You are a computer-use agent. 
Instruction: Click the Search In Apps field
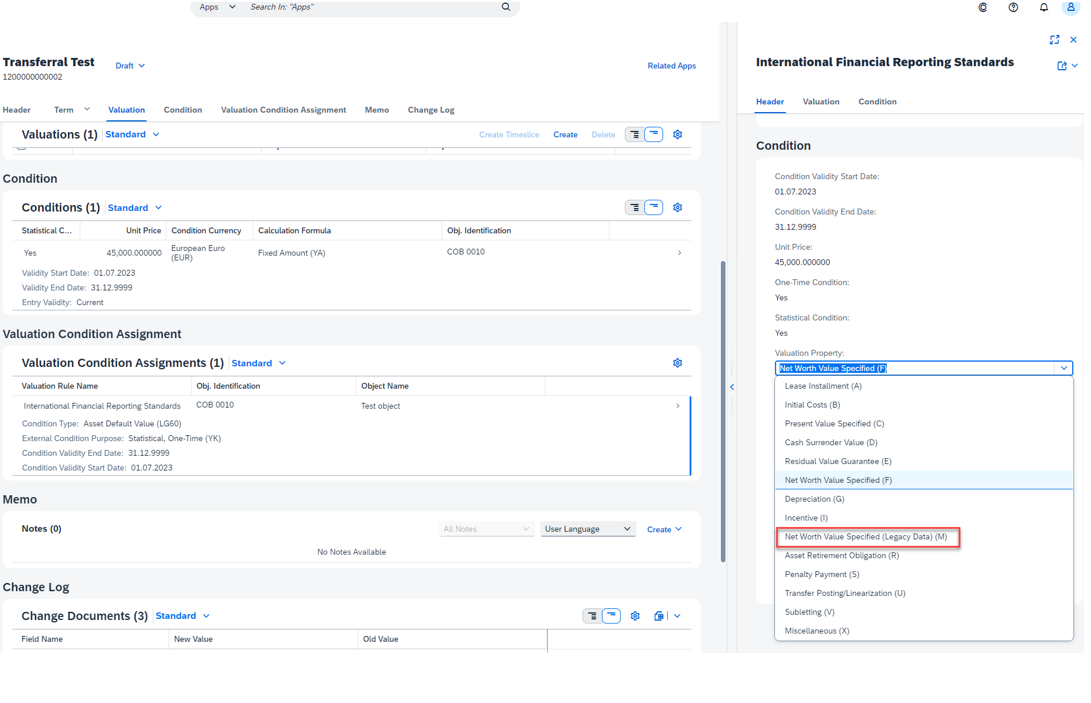[372, 7]
